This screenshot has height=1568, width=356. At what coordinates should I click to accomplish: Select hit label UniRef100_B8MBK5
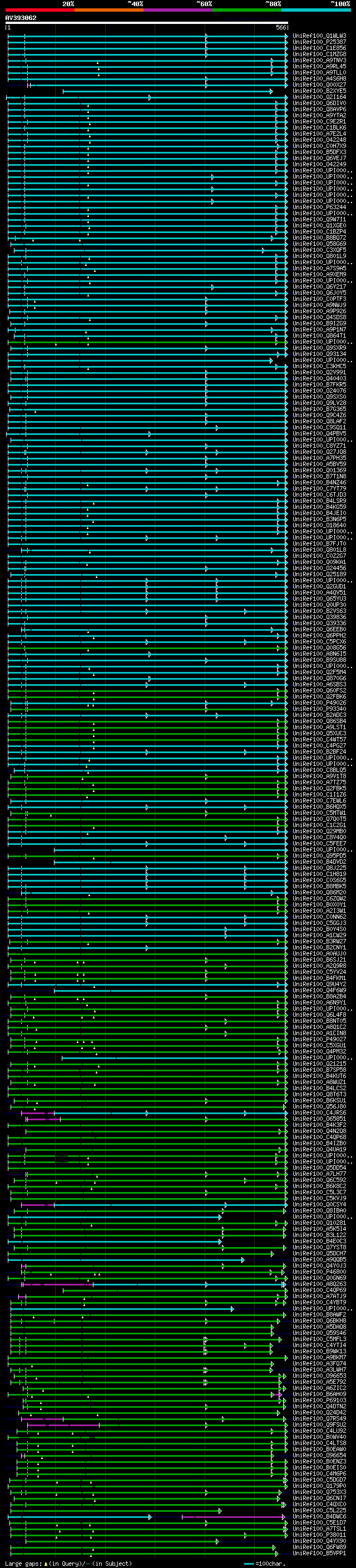(319, 886)
